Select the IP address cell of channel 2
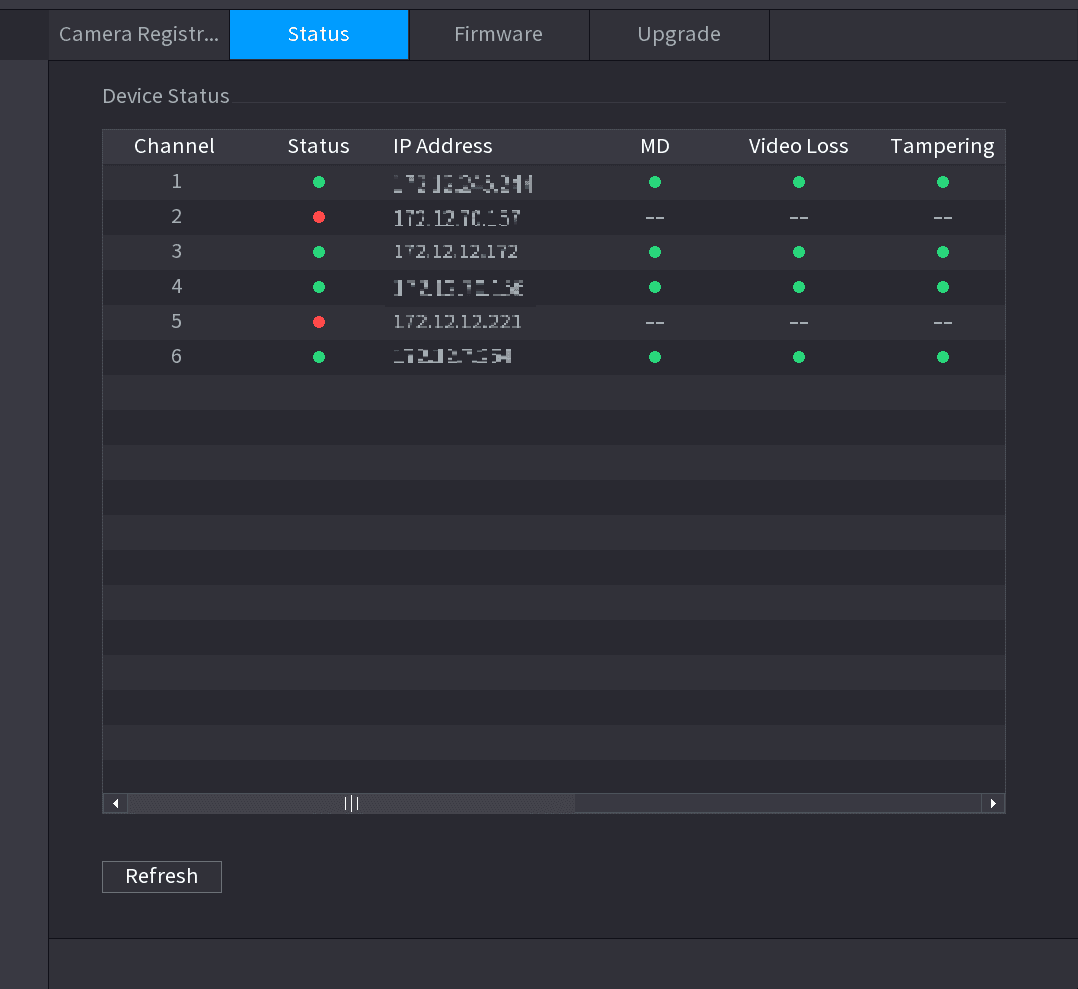The image size is (1078, 989). click(x=457, y=218)
